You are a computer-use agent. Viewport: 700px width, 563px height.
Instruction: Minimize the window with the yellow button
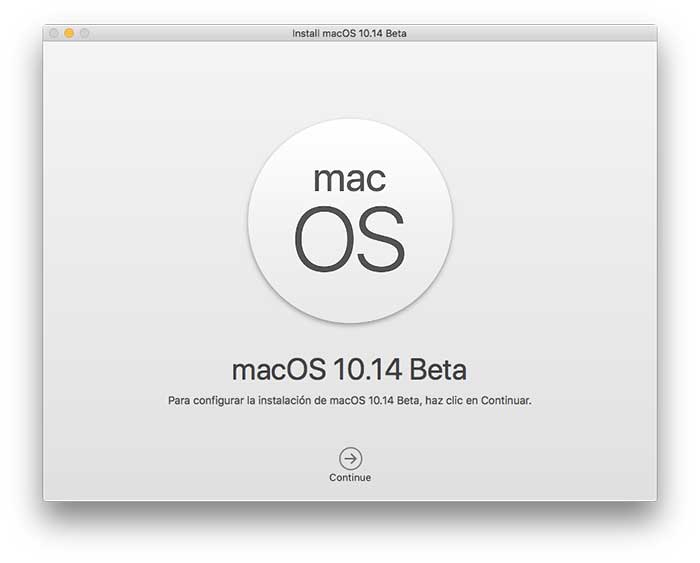click(69, 33)
